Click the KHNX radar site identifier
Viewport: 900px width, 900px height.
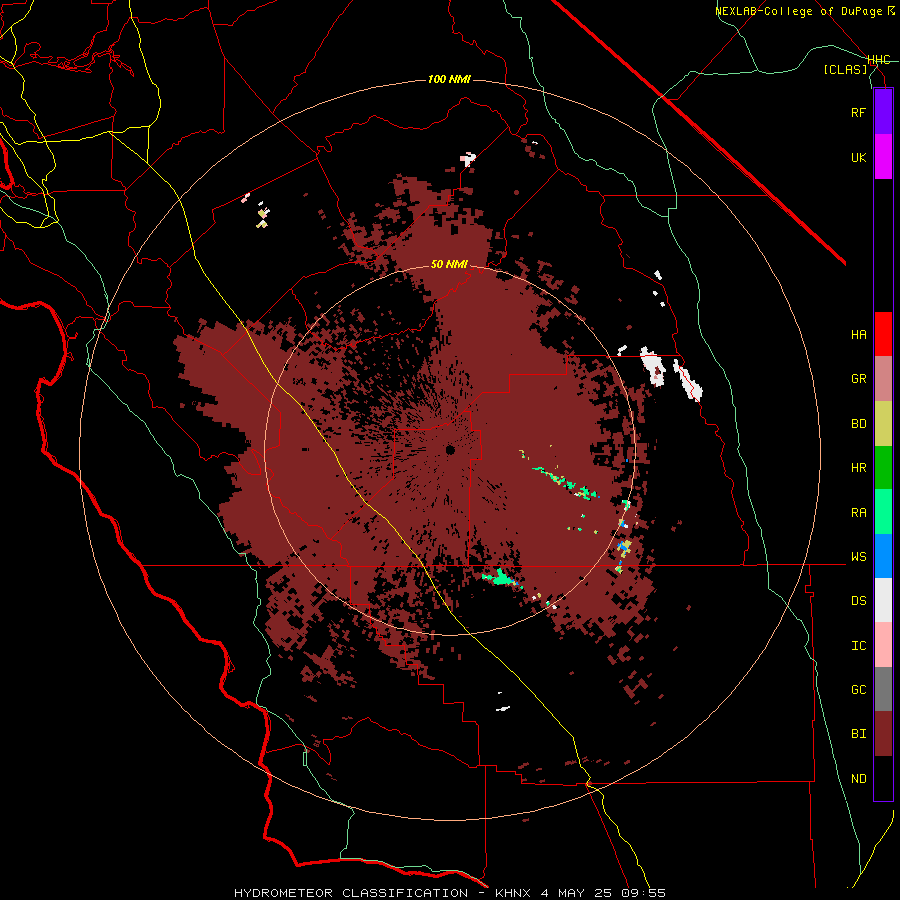[514, 893]
